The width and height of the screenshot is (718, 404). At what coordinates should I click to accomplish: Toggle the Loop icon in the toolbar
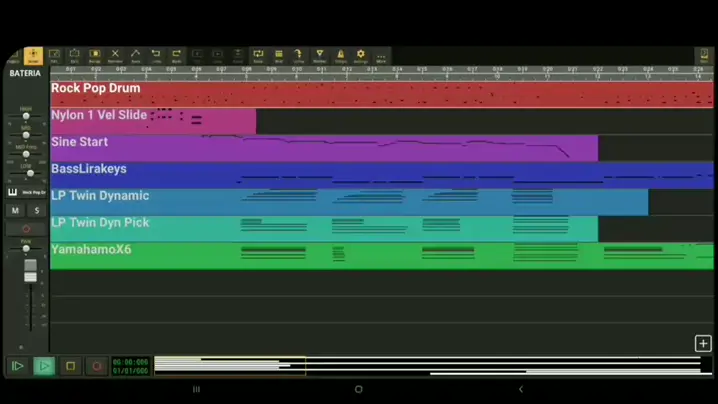click(258, 55)
